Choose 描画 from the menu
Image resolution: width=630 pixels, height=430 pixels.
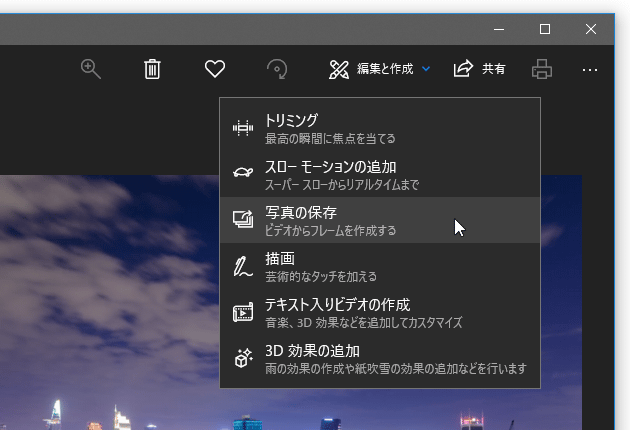point(380,266)
